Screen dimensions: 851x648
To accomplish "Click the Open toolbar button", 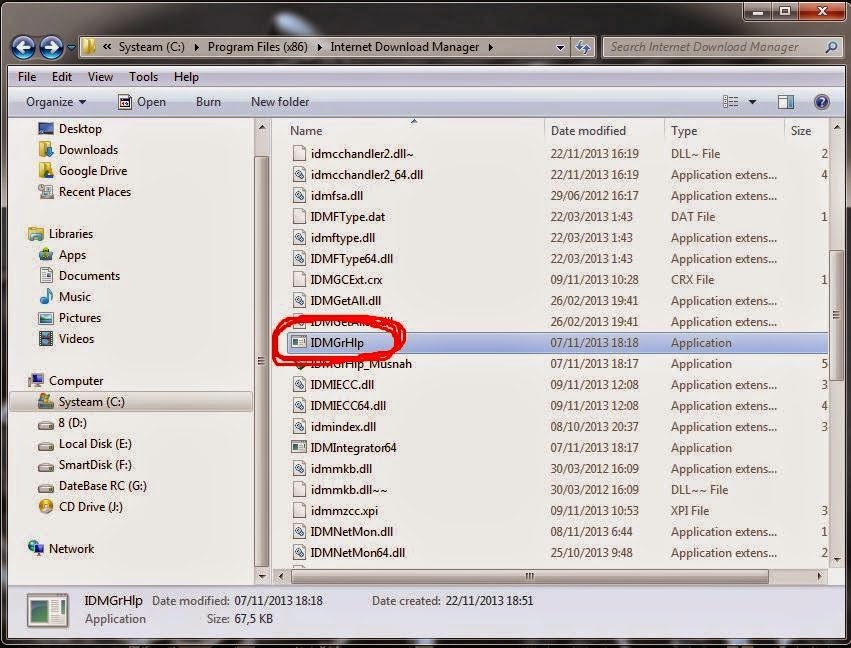I will 142,102.
